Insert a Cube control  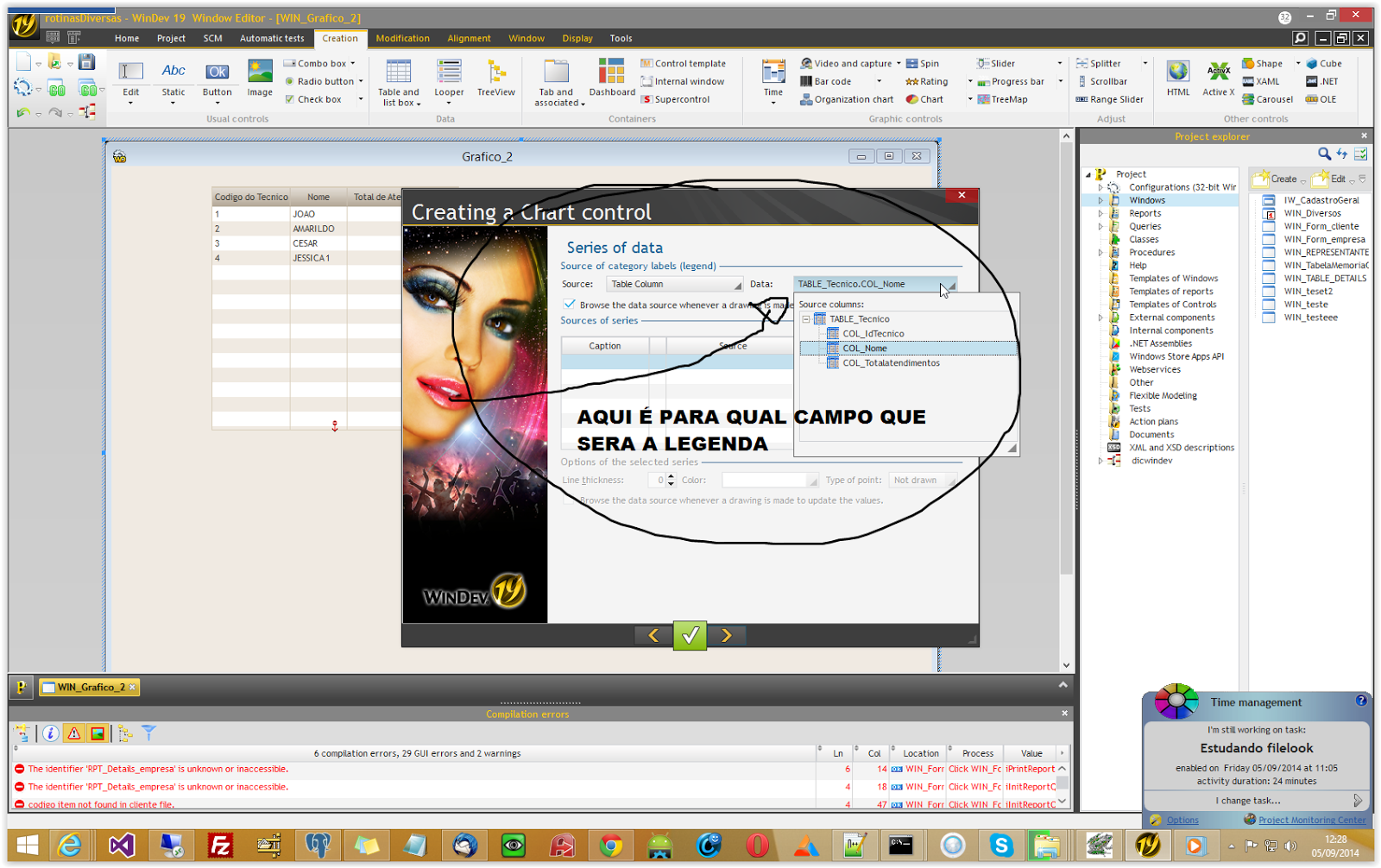click(1324, 63)
